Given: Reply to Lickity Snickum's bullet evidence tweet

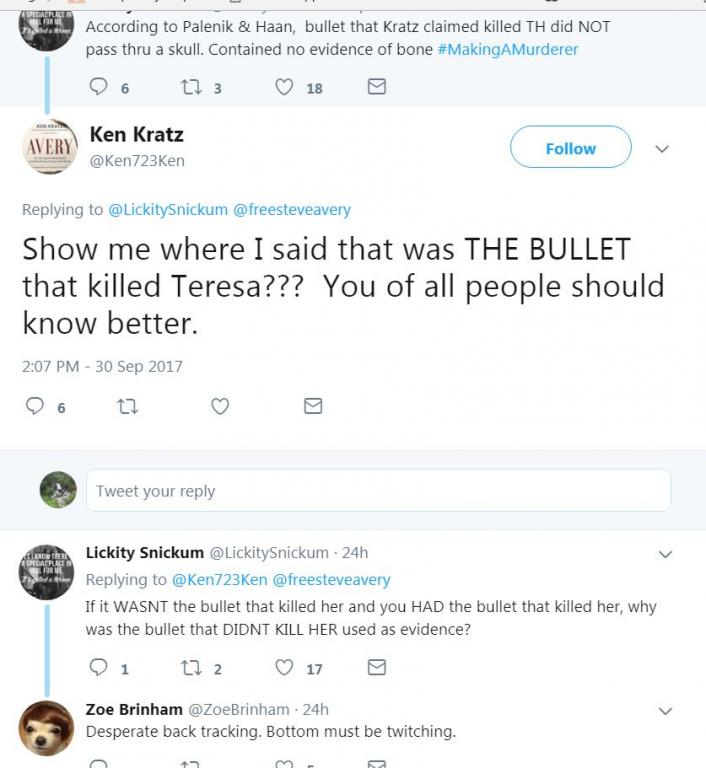Looking at the screenshot, I should (x=98, y=667).
